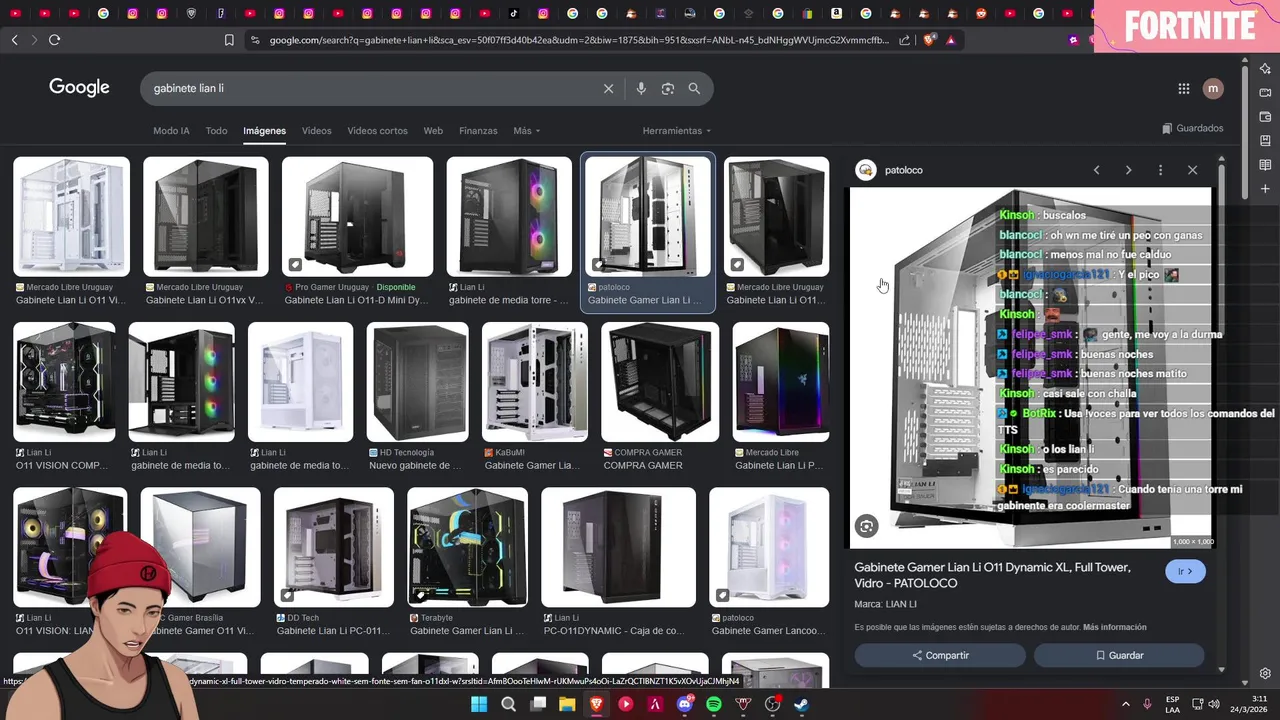Screen dimensions: 1280x720
Task: Open 'Finanzas' tab
Action: [478, 131]
